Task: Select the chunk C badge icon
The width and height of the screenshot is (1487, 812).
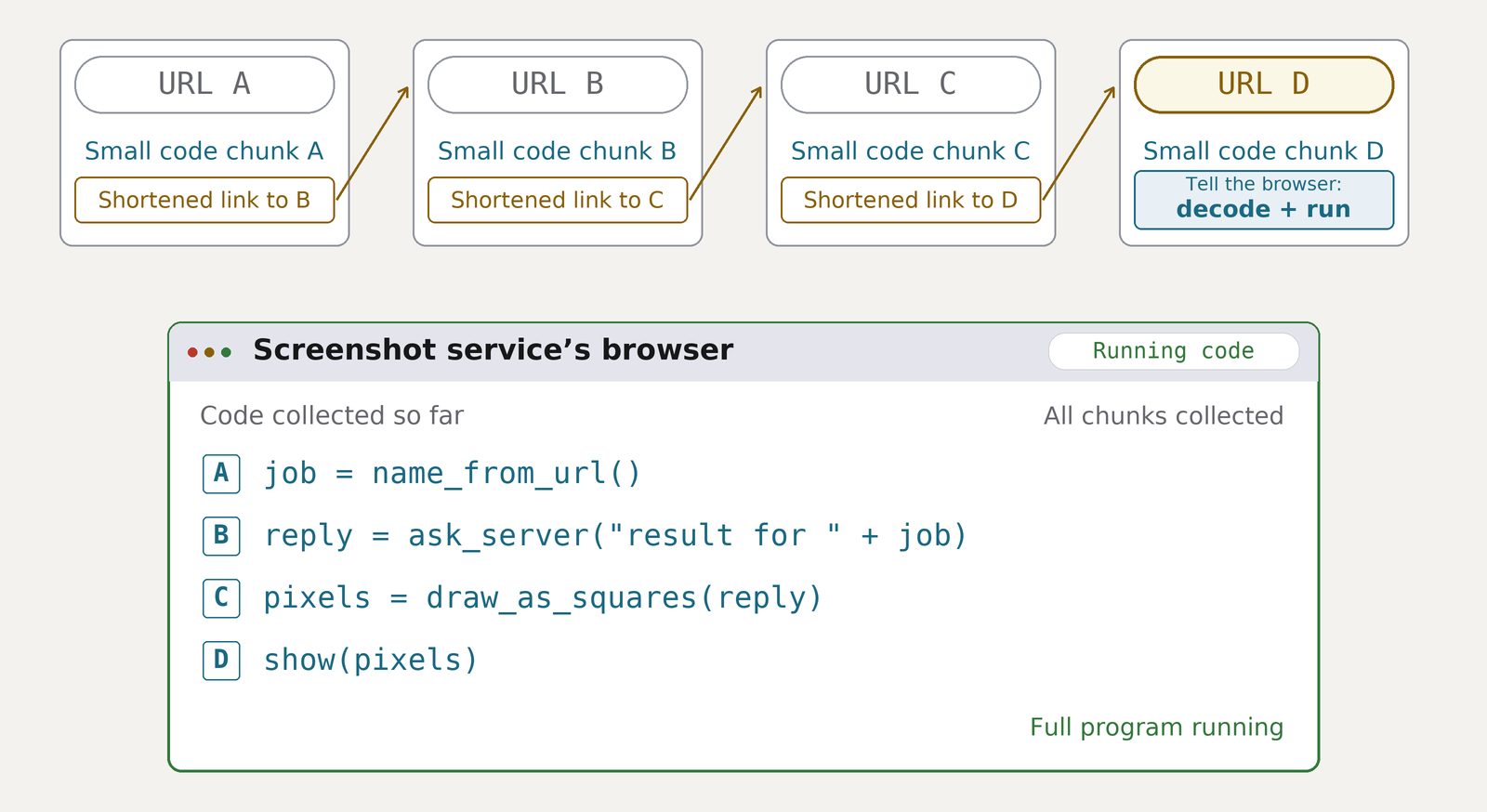Action: (x=221, y=597)
